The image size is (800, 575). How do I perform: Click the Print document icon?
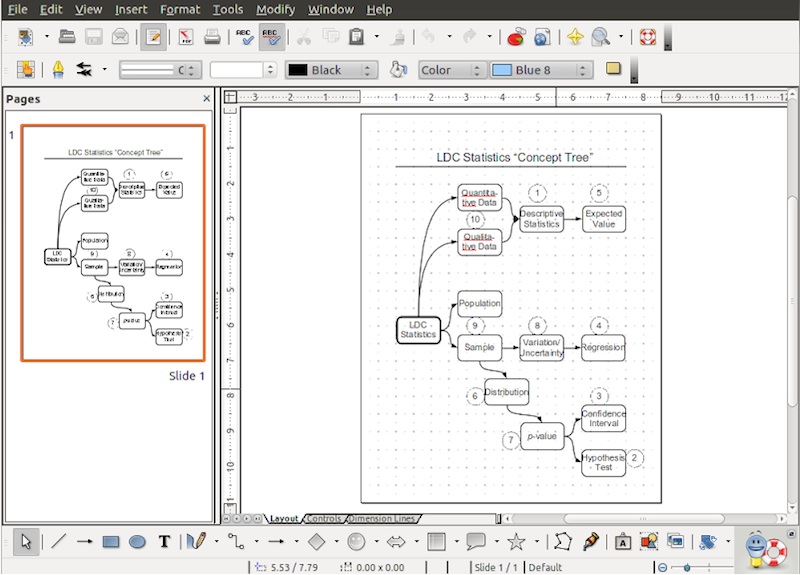(212, 38)
